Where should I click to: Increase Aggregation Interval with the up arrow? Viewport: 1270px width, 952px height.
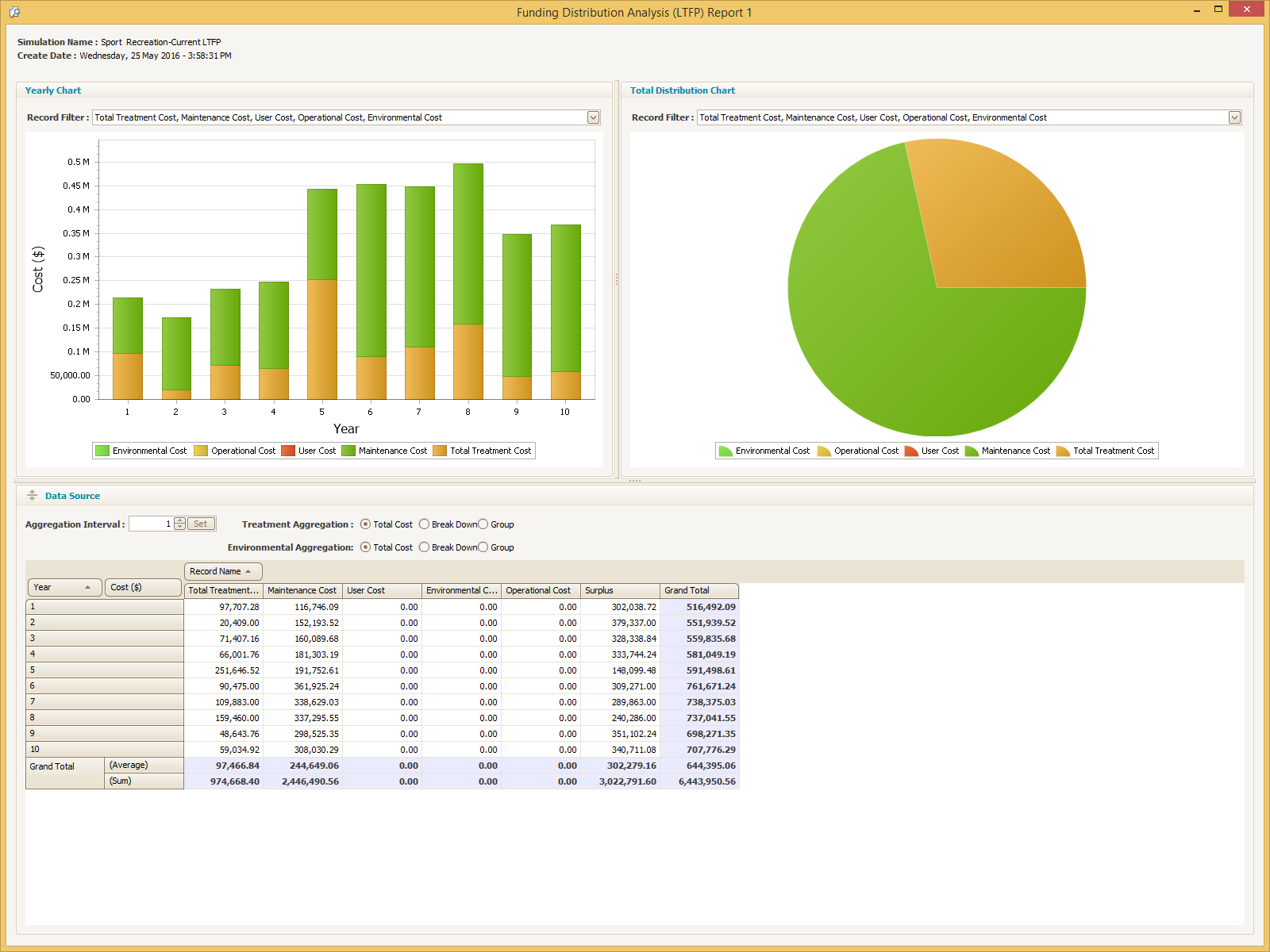click(x=180, y=520)
